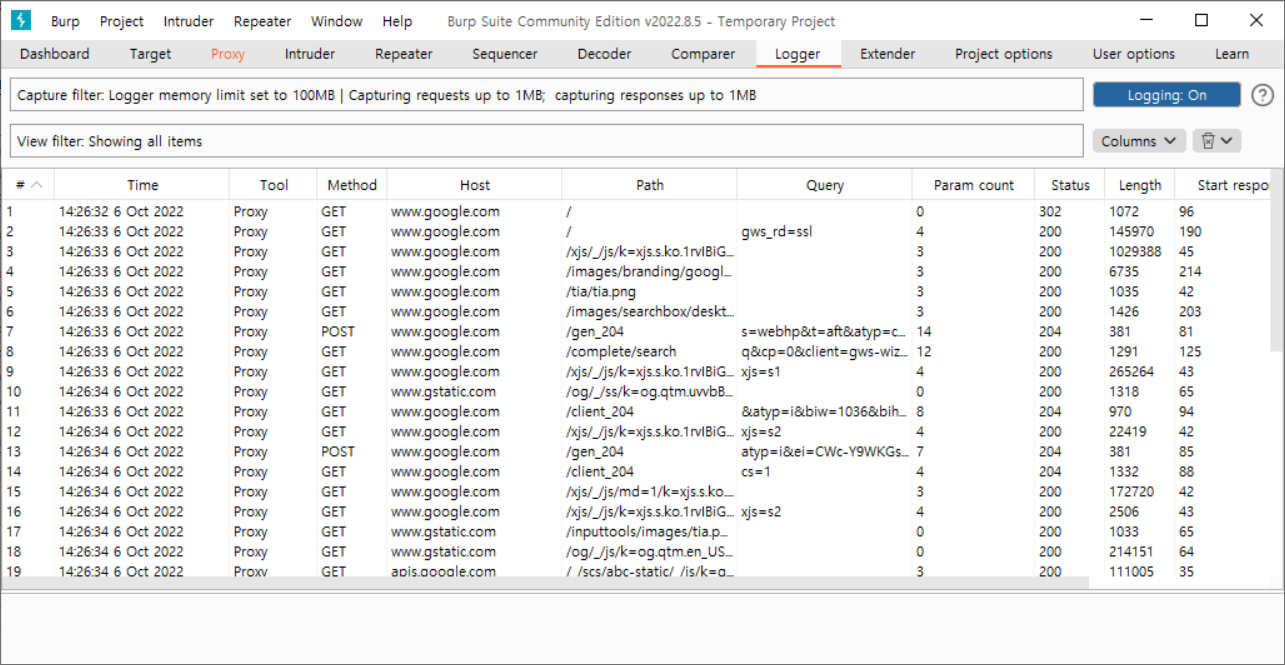Open the Intruder menu

coord(188,21)
